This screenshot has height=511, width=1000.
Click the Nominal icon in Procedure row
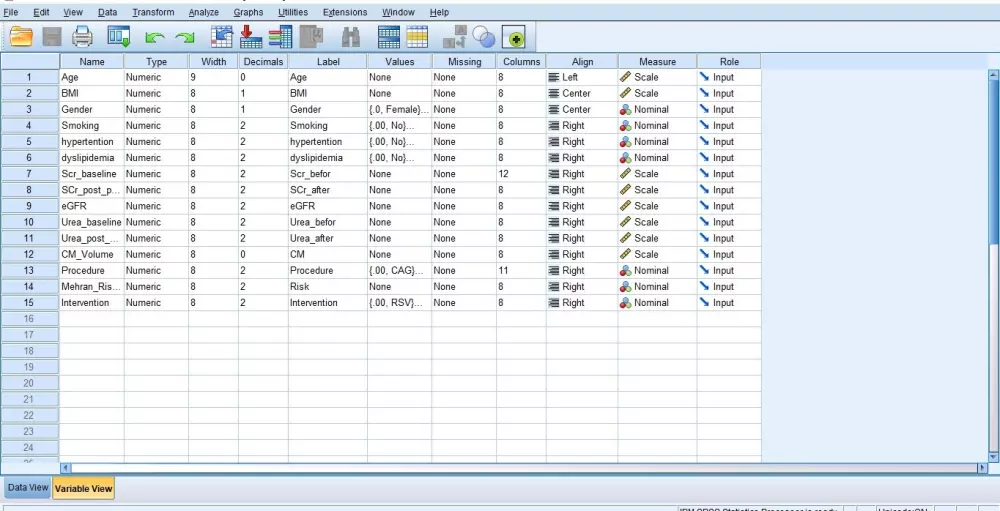(626, 270)
